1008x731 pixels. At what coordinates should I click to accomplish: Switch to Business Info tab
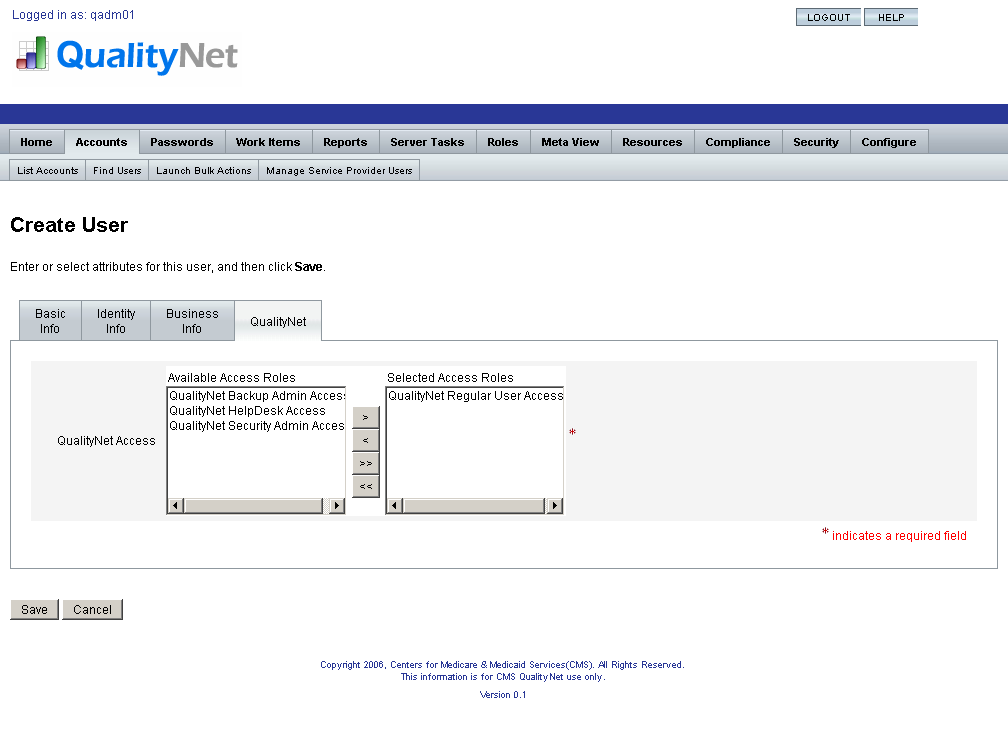pos(192,321)
